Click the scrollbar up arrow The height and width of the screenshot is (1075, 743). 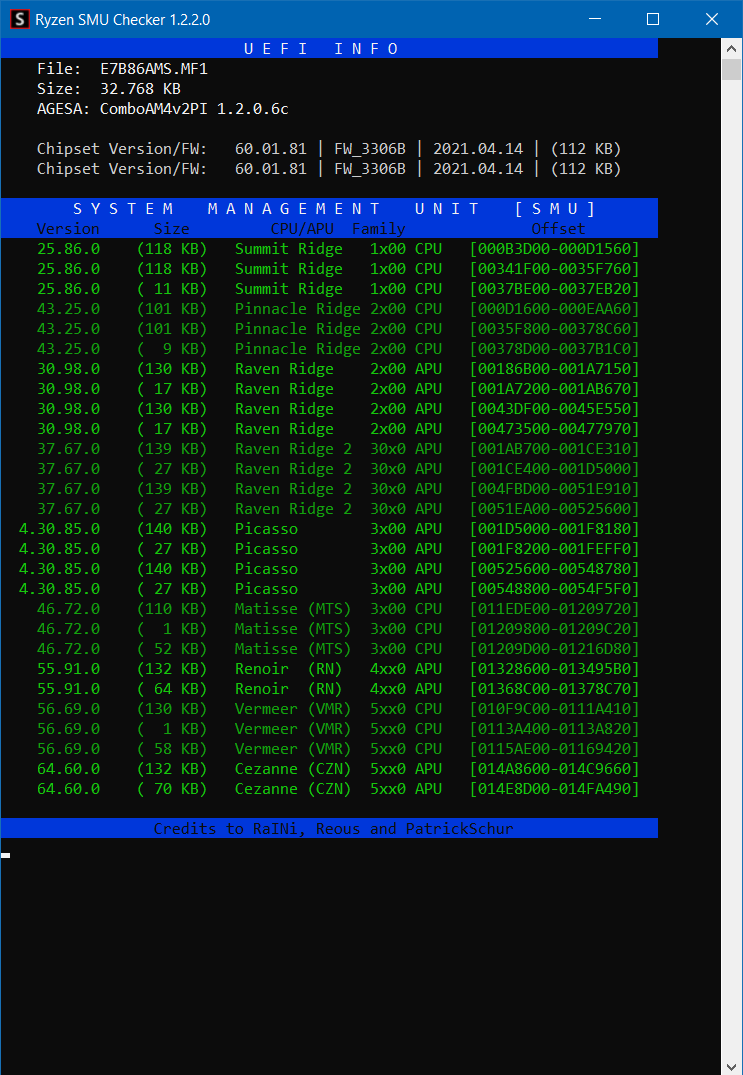tap(731, 49)
